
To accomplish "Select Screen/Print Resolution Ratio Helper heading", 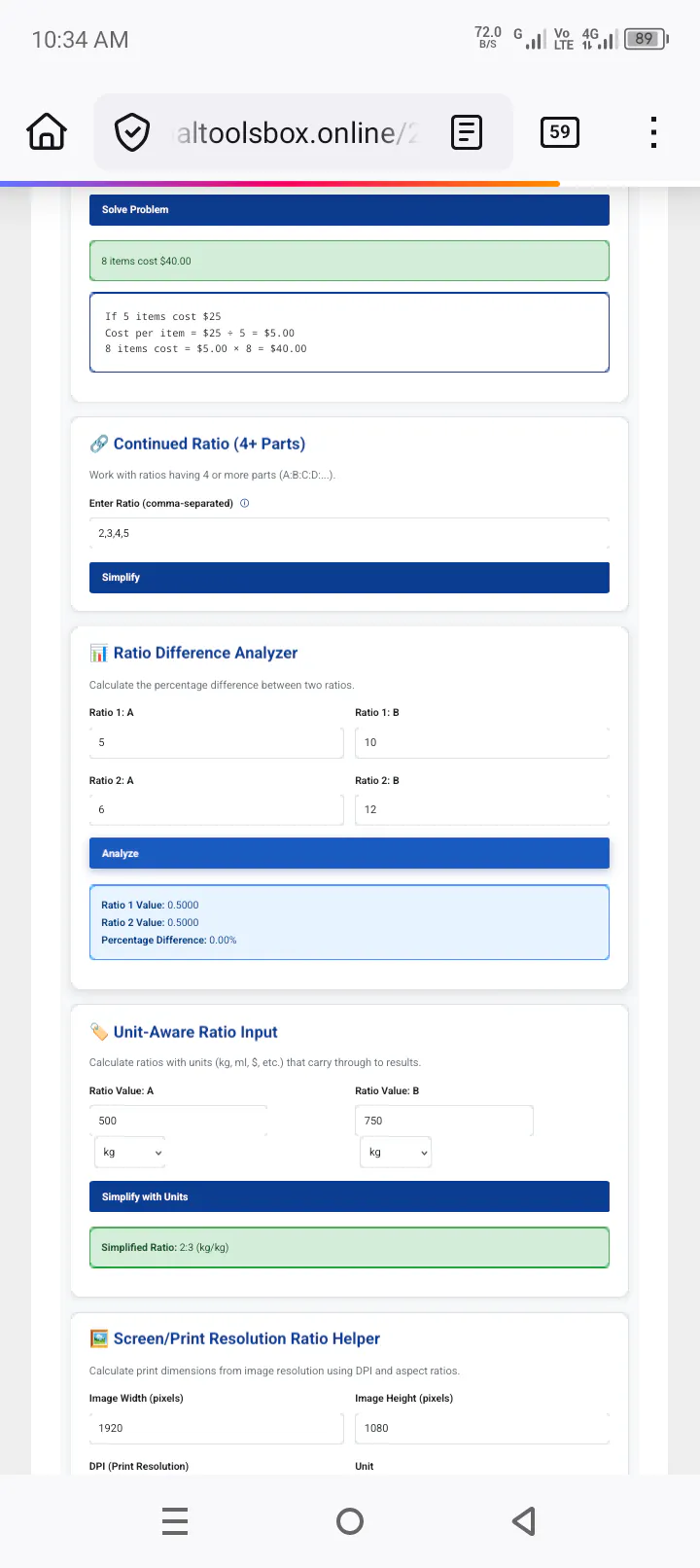I will (247, 1338).
